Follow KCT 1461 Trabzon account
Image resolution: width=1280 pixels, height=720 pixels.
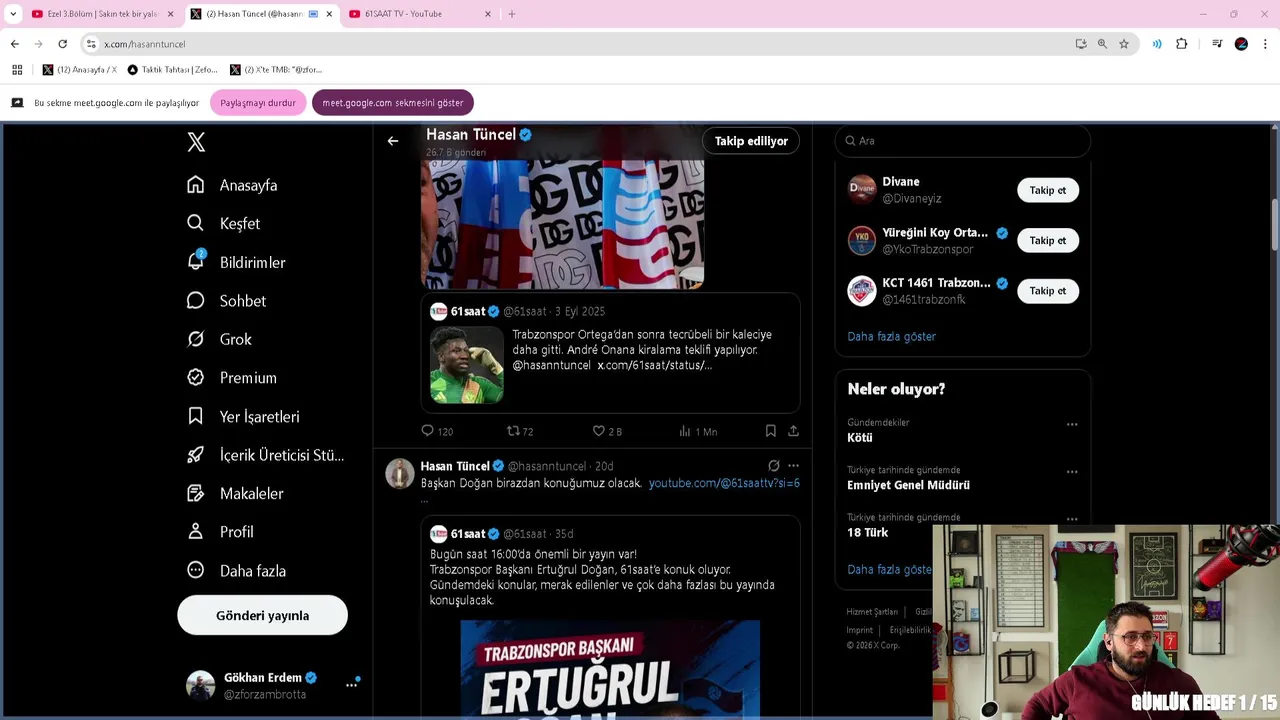[1047, 290]
